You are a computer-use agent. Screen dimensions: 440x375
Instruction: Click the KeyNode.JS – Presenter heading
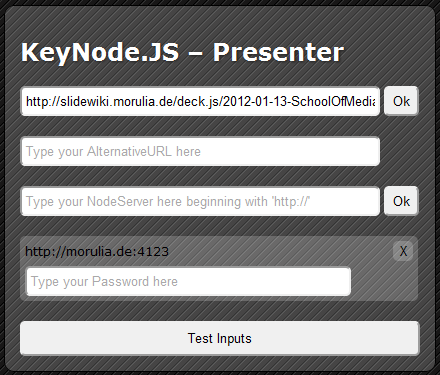point(182,53)
